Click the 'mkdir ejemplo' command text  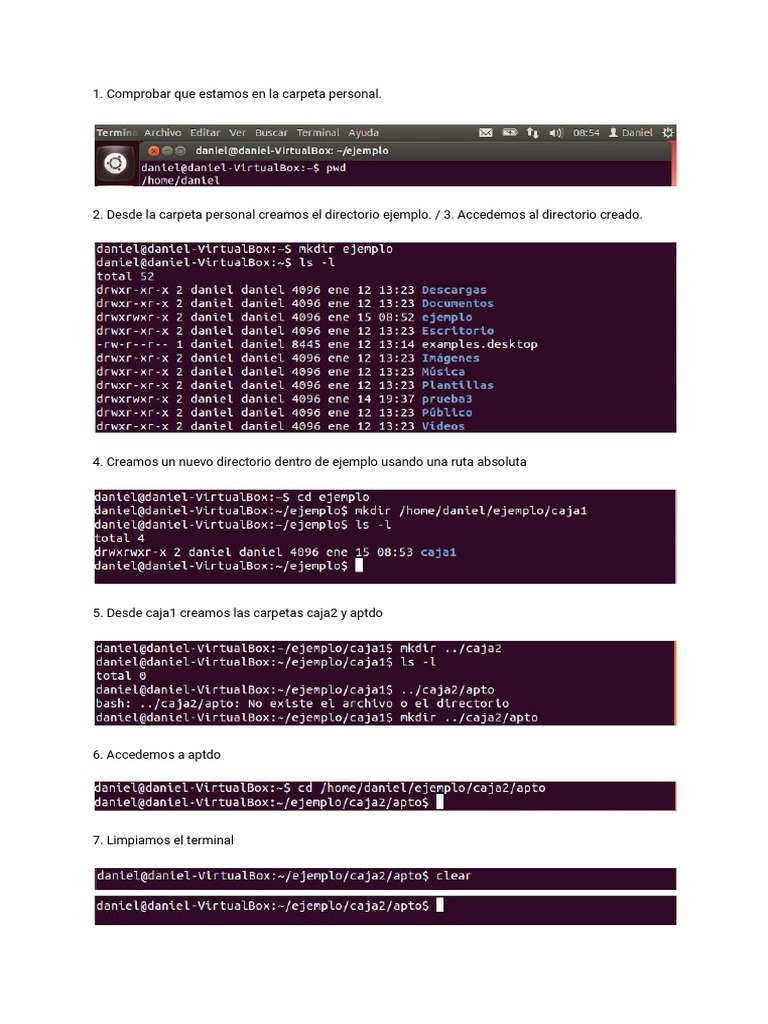(345, 249)
